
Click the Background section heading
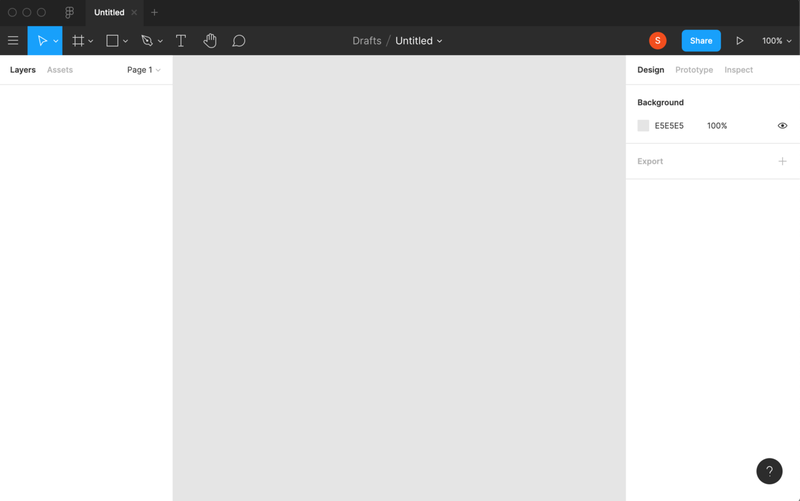660,103
